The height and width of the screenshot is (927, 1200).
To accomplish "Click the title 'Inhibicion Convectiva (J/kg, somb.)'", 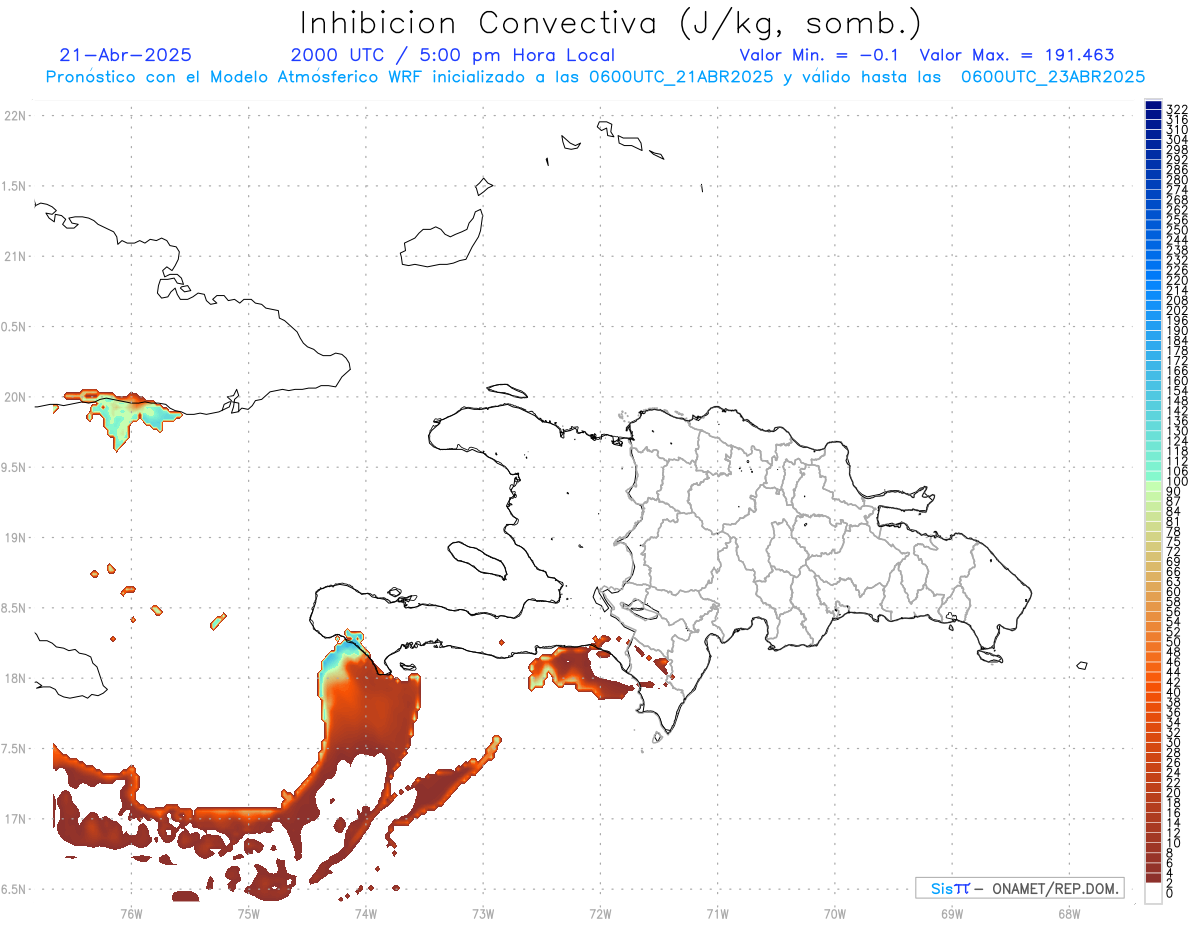I will 610,23.
